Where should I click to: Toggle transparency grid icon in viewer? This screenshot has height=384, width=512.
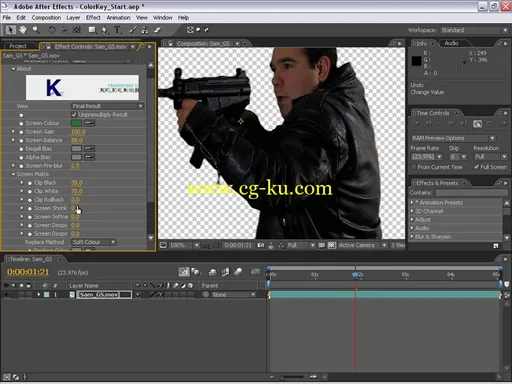tap(331, 245)
